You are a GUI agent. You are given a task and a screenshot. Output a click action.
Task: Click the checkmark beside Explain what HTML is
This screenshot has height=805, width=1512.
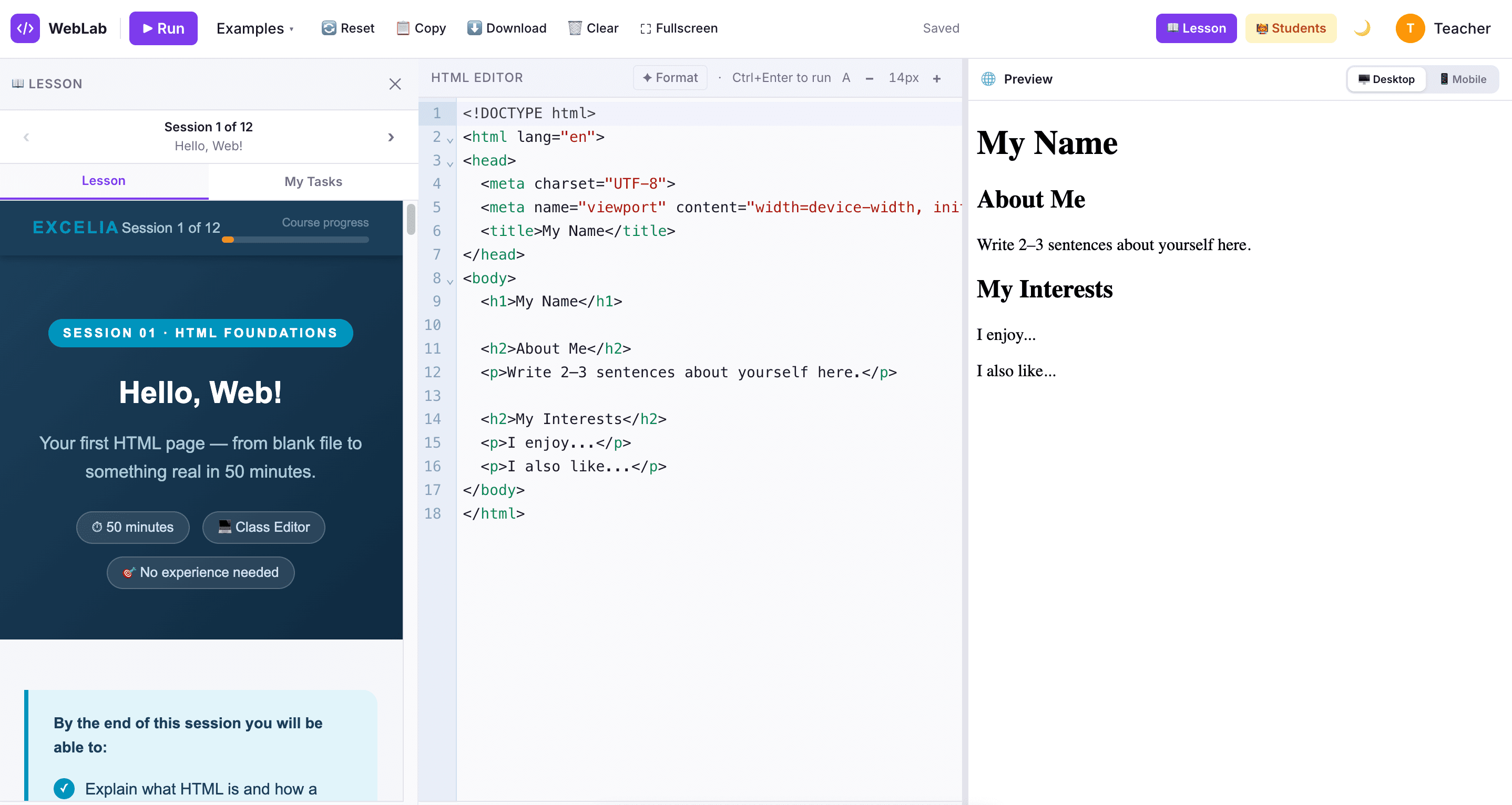pos(64,789)
